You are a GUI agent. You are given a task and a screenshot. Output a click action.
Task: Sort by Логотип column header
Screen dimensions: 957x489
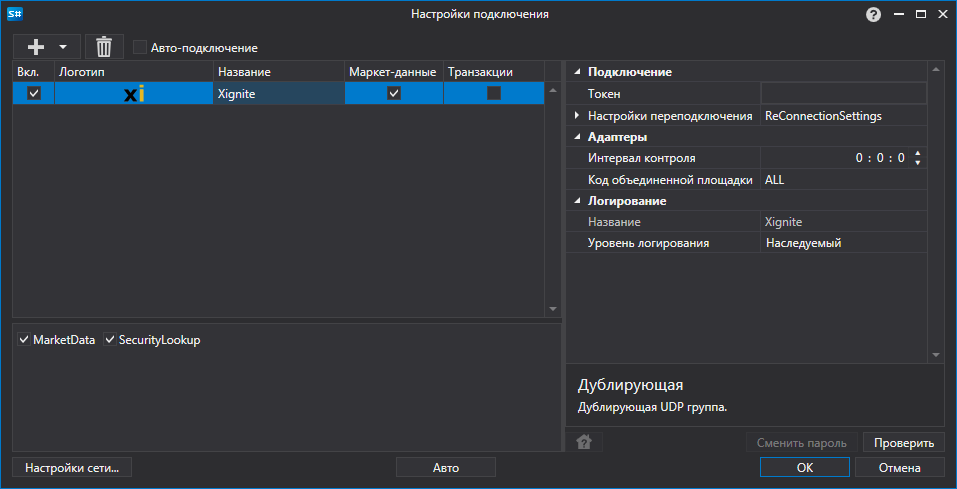tap(134, 72)
